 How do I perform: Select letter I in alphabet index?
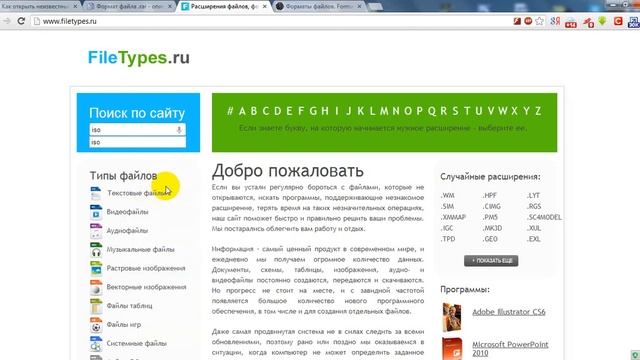tap(337, 111)
